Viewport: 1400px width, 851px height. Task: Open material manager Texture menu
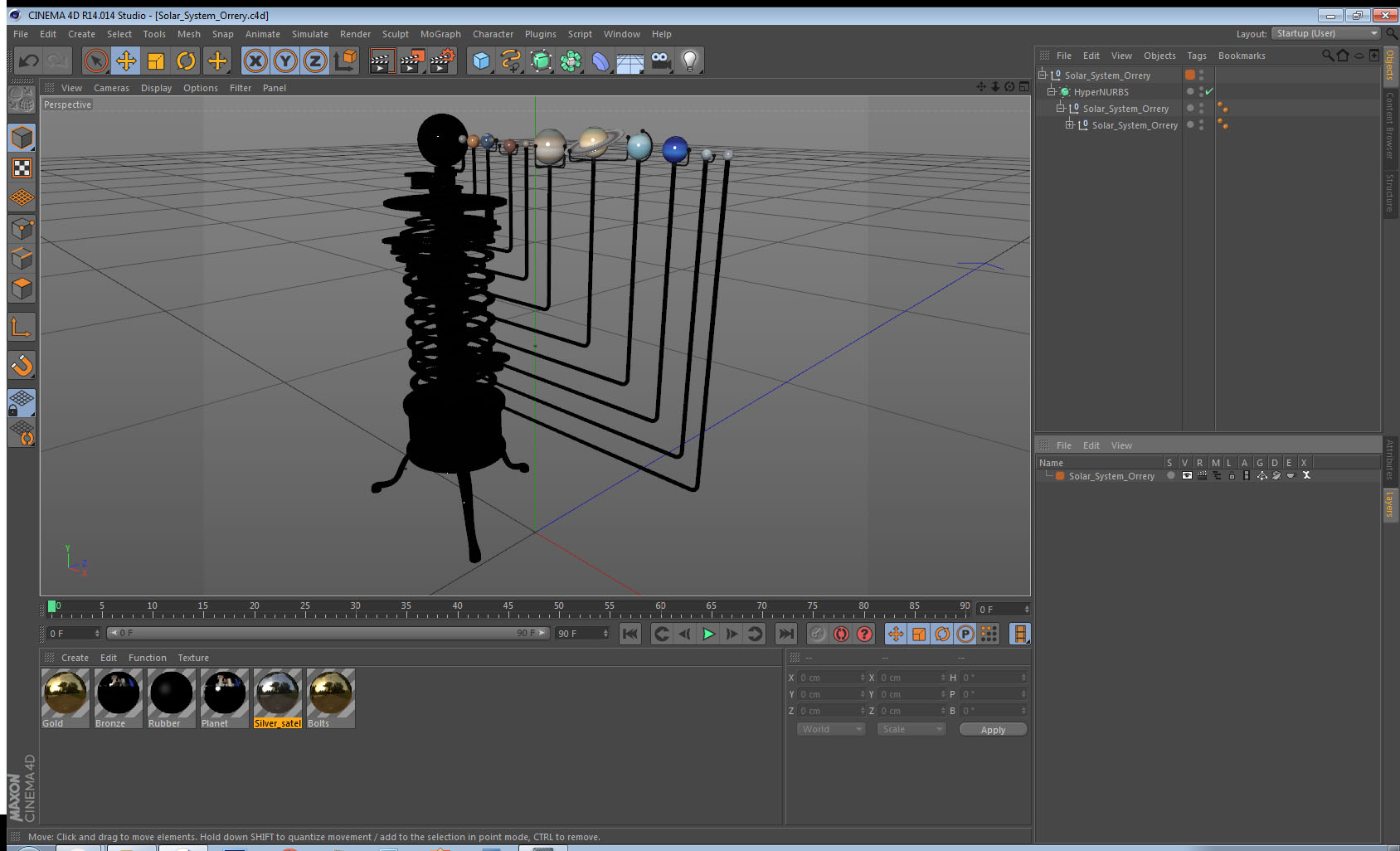coord(193,658)
